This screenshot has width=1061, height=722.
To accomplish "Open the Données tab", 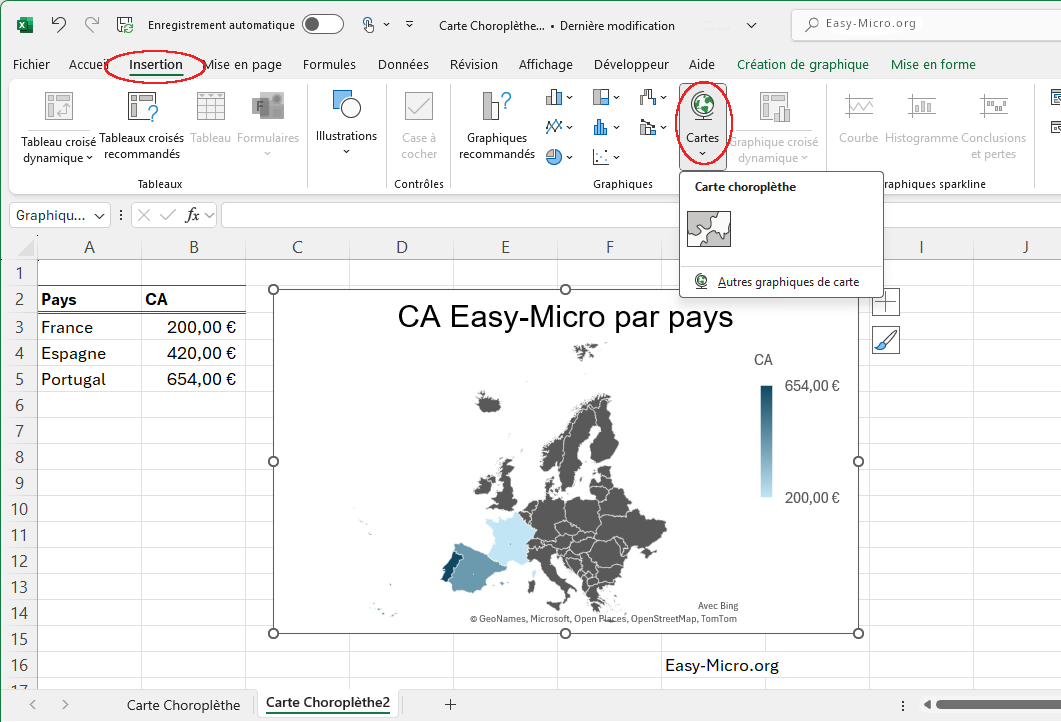I will pyautogui.click(x=403, y=64).
